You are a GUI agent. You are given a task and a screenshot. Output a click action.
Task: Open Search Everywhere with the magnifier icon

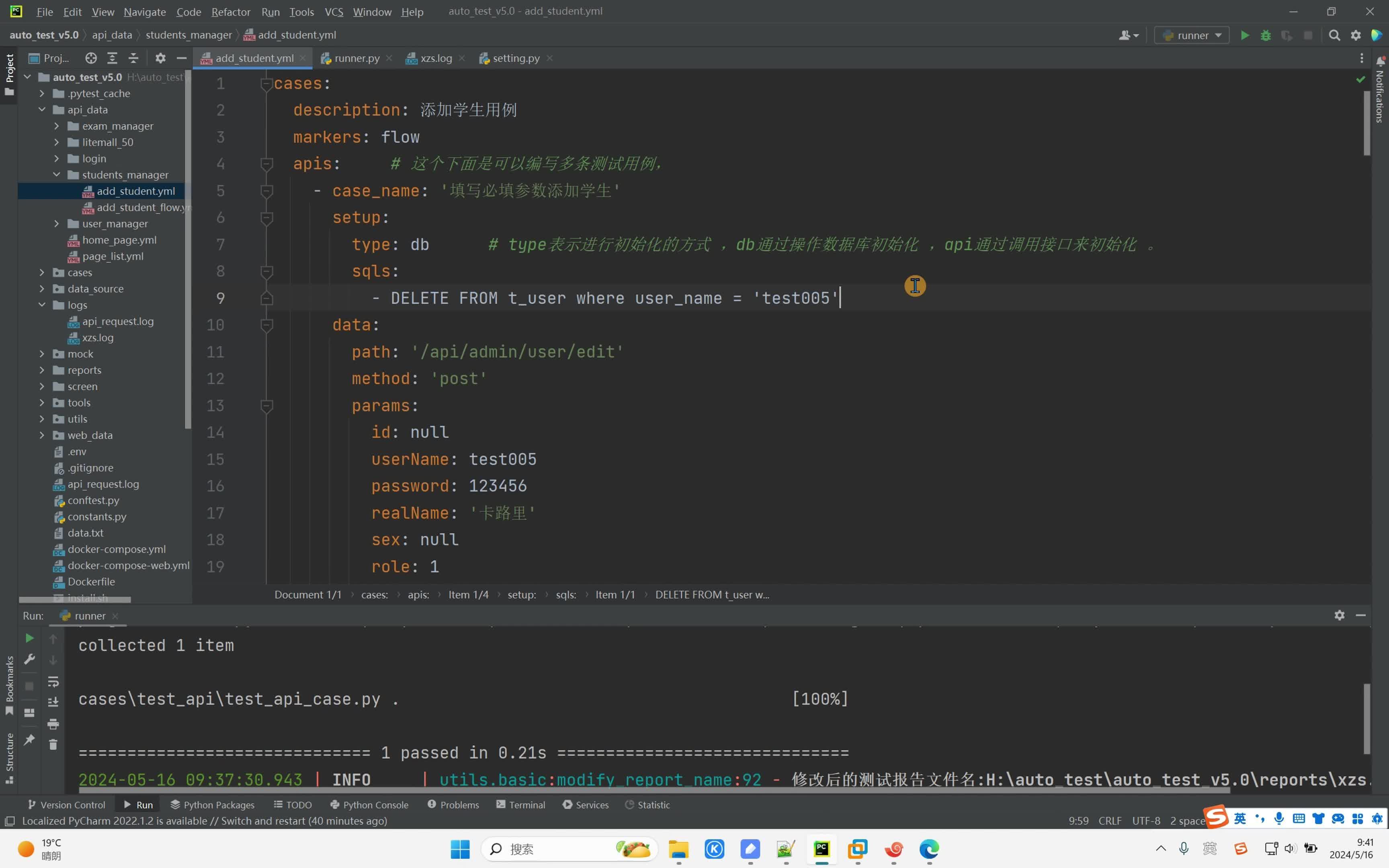[x=1334, y=35]
